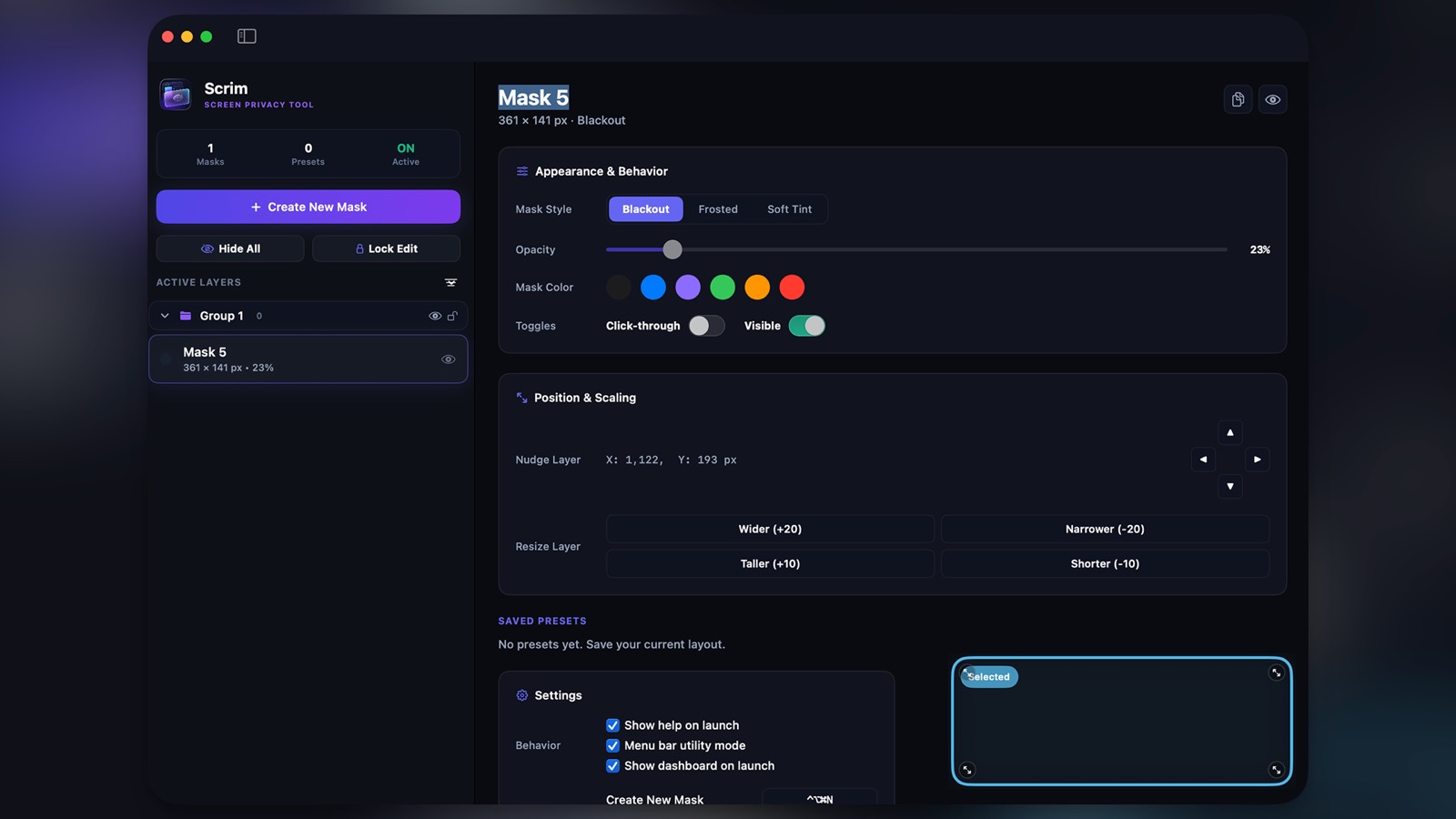The image size is (1456, 819).
Task: Pick the red mask color swatch
Action: click(x=792, y=288)
